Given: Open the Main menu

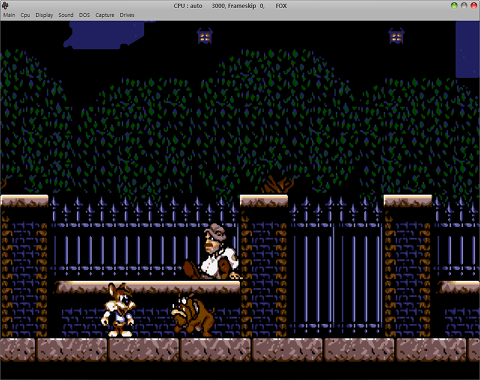Looking at the screenshot, I should tap(9, 15).
